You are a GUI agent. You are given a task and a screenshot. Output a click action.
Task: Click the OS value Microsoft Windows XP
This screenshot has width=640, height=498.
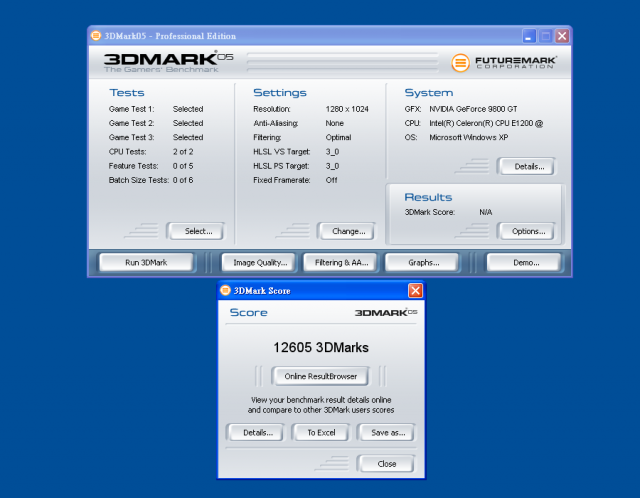click(469, 138)
